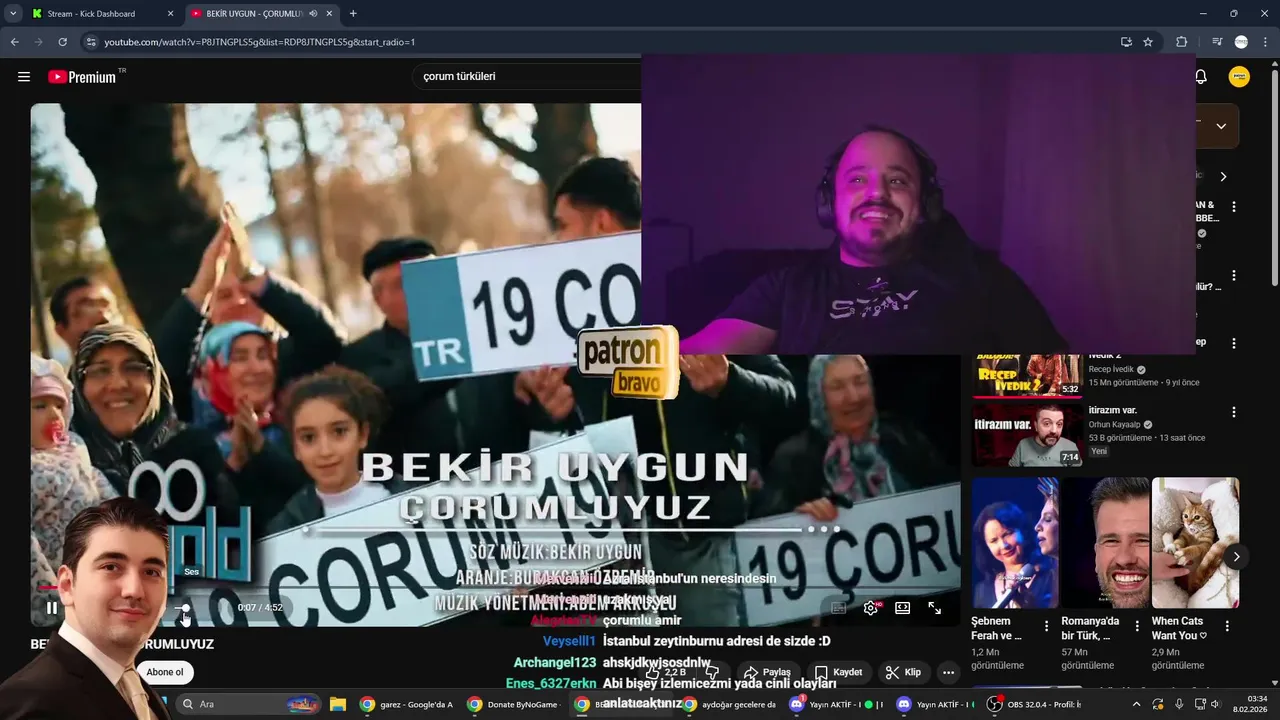1280x720 pixels.
Task: Click YouTube search box çorum türküleri
Action: [526, 76]
